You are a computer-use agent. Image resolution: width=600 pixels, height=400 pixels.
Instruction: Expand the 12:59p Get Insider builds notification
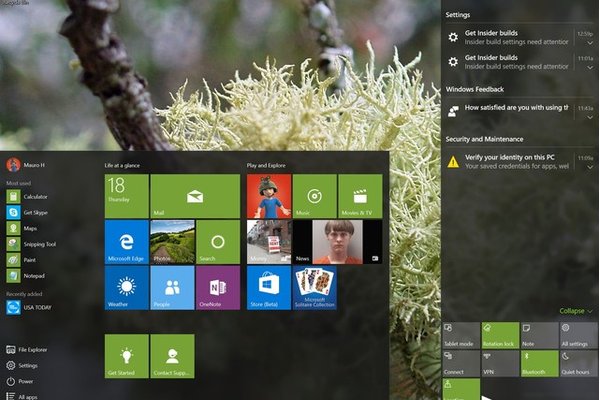coord(590,43)
